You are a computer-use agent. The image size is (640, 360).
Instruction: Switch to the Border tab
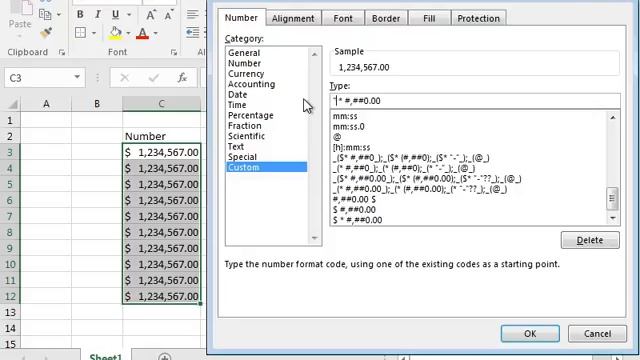pos(386,18)
